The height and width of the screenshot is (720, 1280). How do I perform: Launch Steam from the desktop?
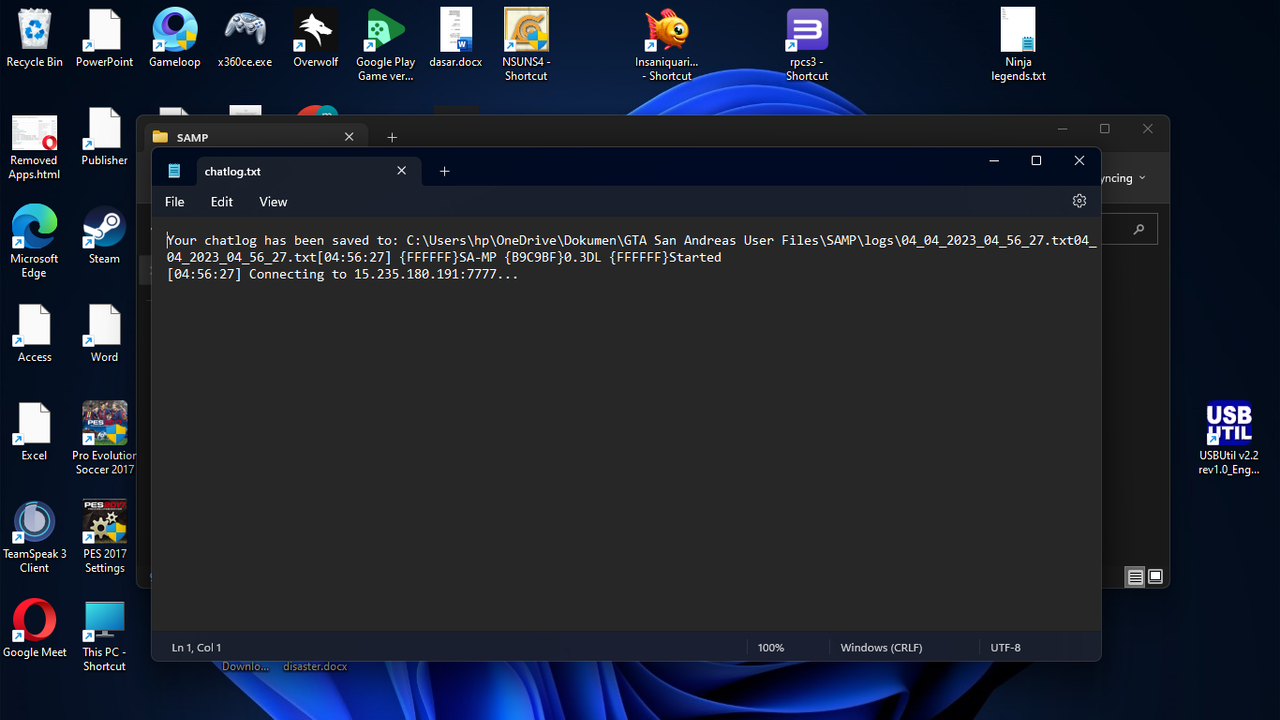coord(104,236)
